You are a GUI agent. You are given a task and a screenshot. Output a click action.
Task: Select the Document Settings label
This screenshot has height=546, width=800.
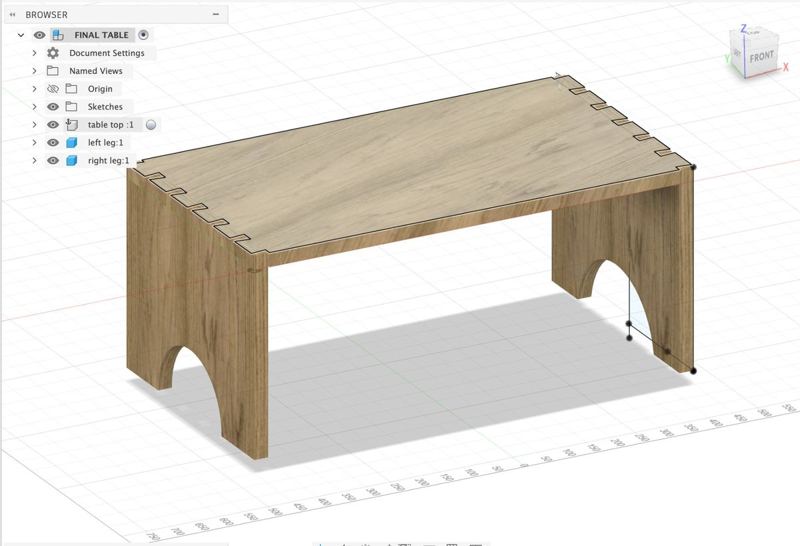click(x=107, y=53)
